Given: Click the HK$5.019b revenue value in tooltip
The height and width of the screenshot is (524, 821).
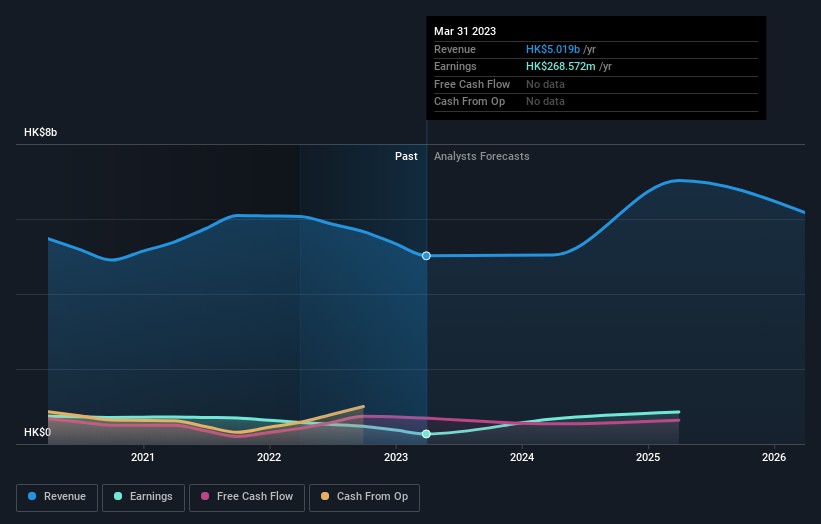Looking at the screenshot, I should 553,49.
